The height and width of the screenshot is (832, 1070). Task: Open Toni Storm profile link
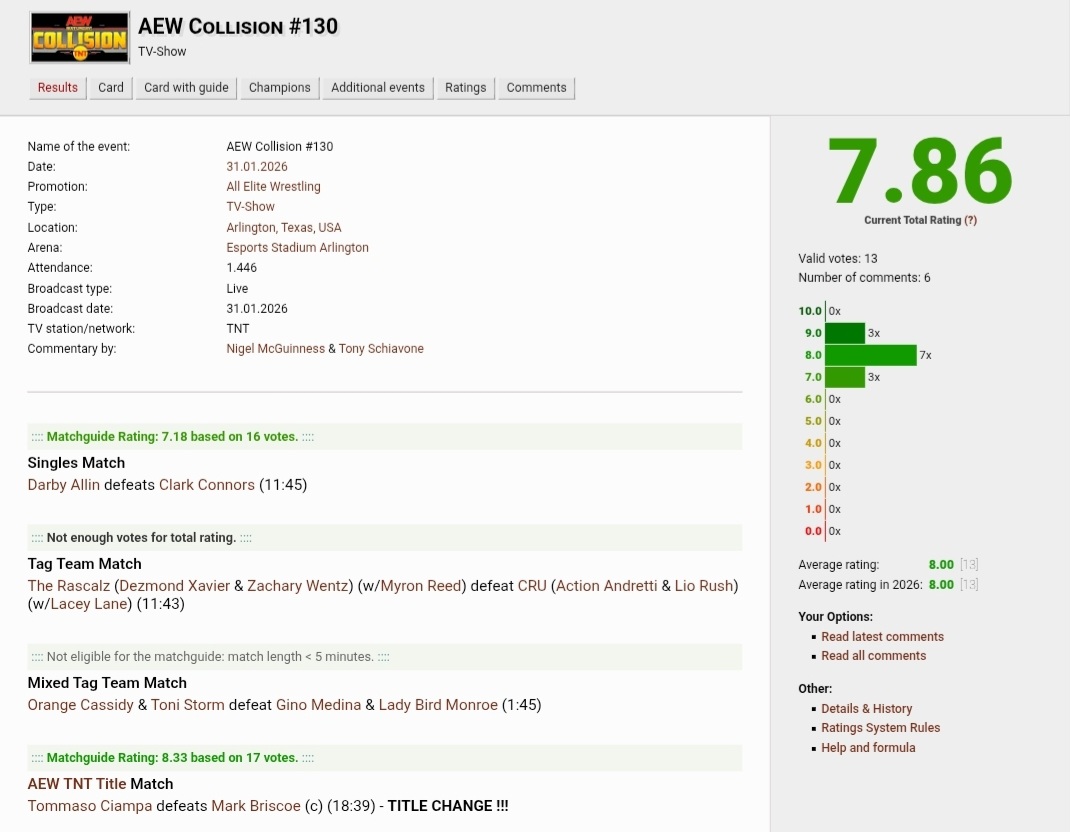[188, 705]
